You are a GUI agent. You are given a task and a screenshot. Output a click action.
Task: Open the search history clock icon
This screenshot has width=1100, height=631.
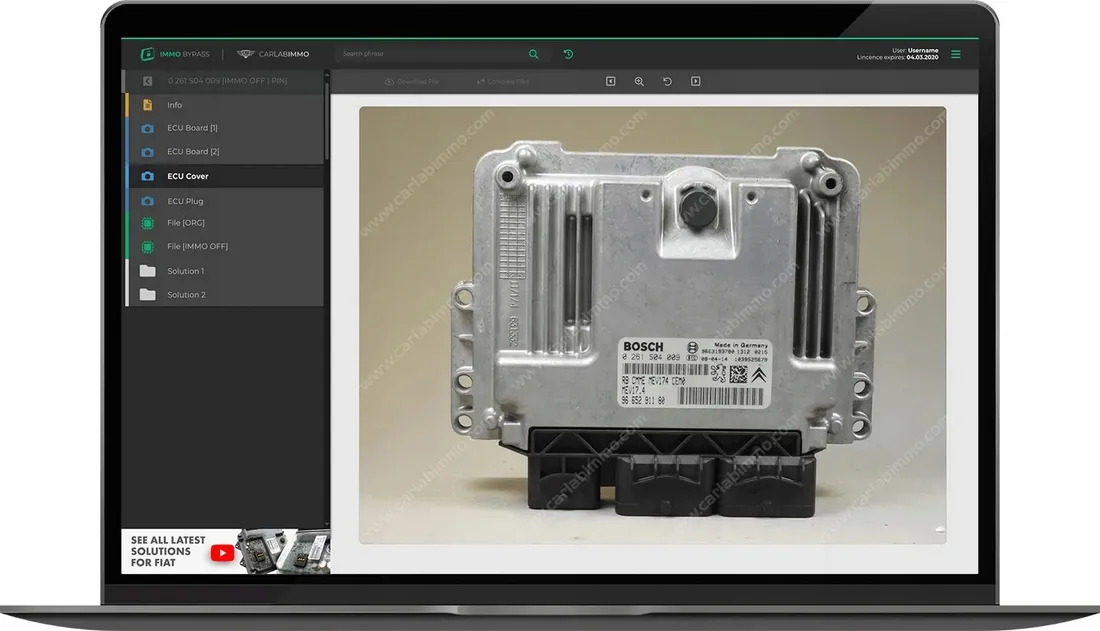point(568,54)
